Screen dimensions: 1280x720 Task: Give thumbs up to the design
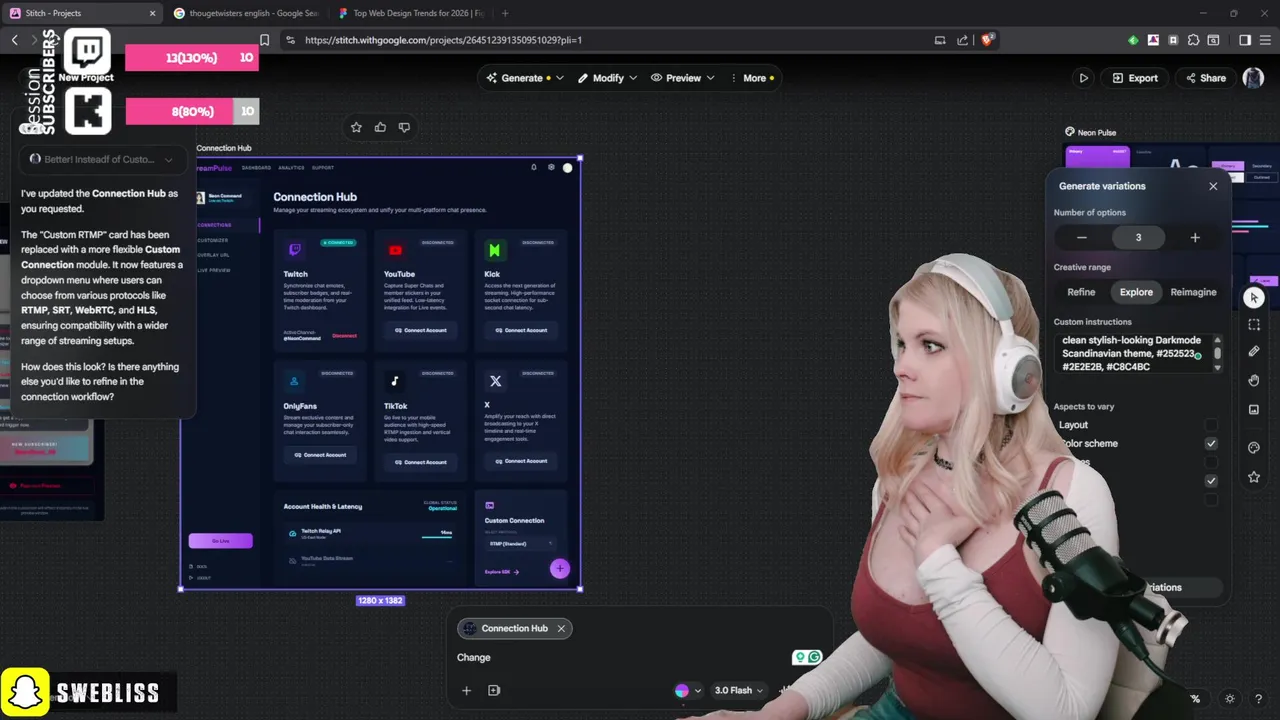click(380, 127)
